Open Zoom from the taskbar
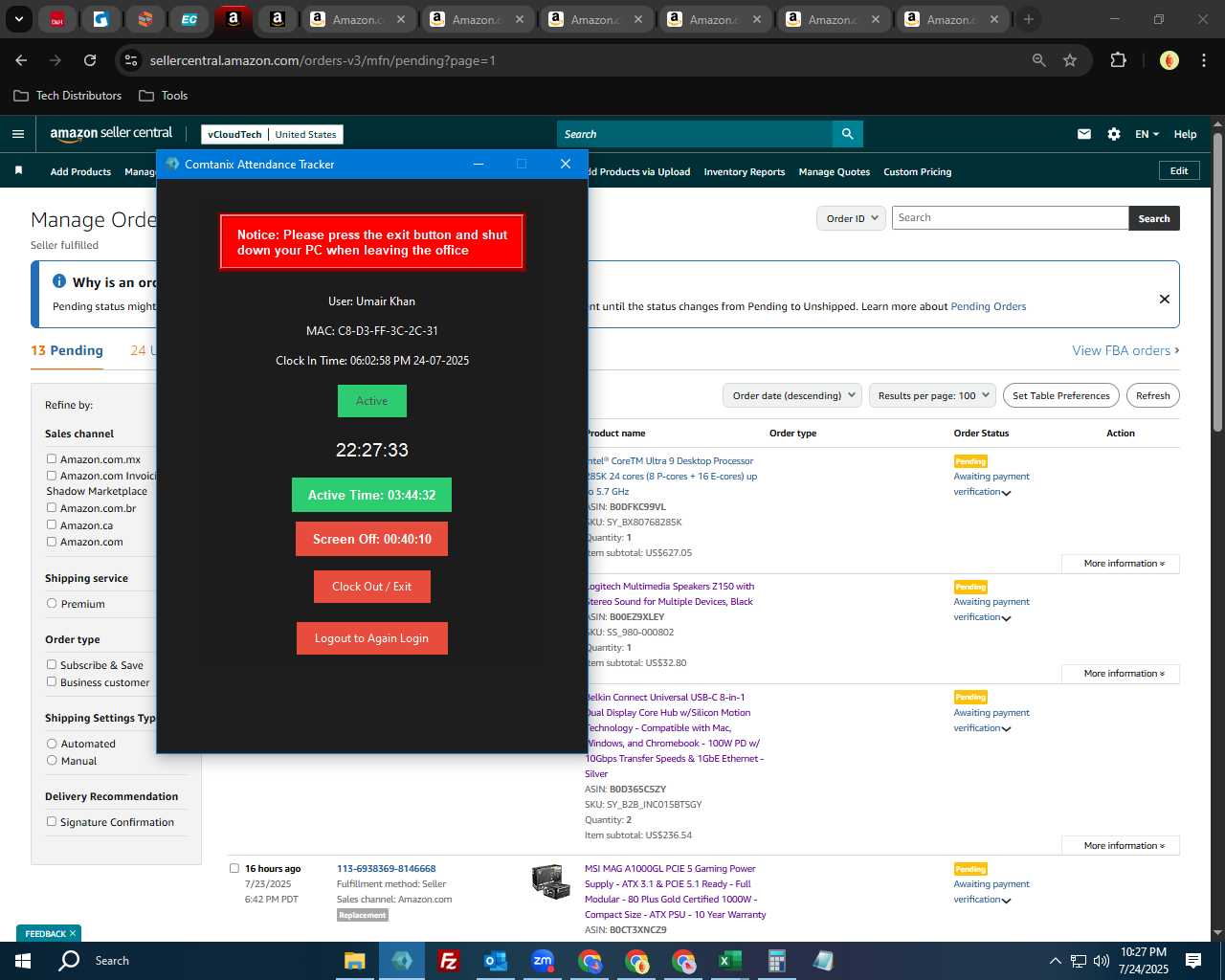Image resolution: width=1225 pixels, height=980 pixels. click(x=543, y=961)
